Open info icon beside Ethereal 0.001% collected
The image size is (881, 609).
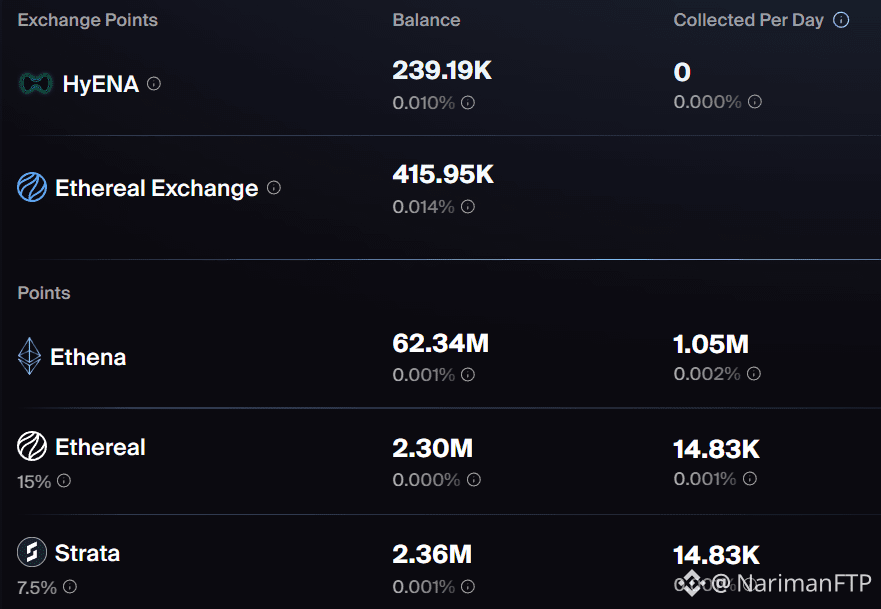750,479
